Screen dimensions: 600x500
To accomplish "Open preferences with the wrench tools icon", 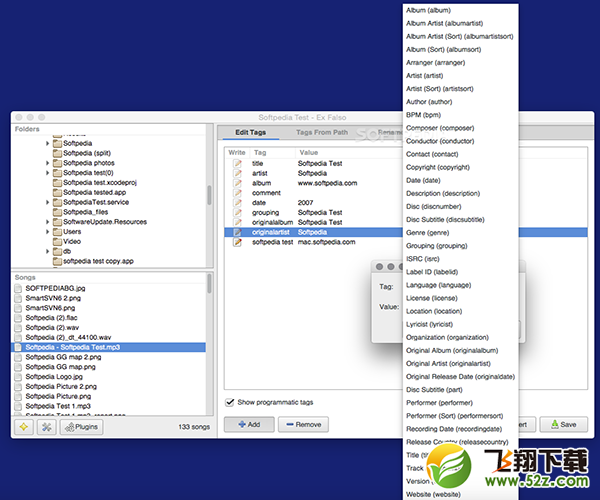I will coord(47,427).
